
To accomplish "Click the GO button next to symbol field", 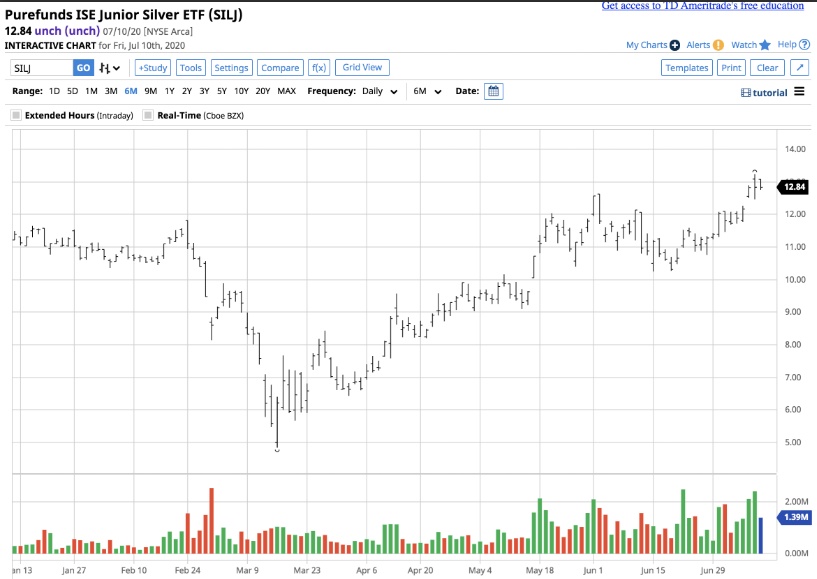I will click(83, 68).
